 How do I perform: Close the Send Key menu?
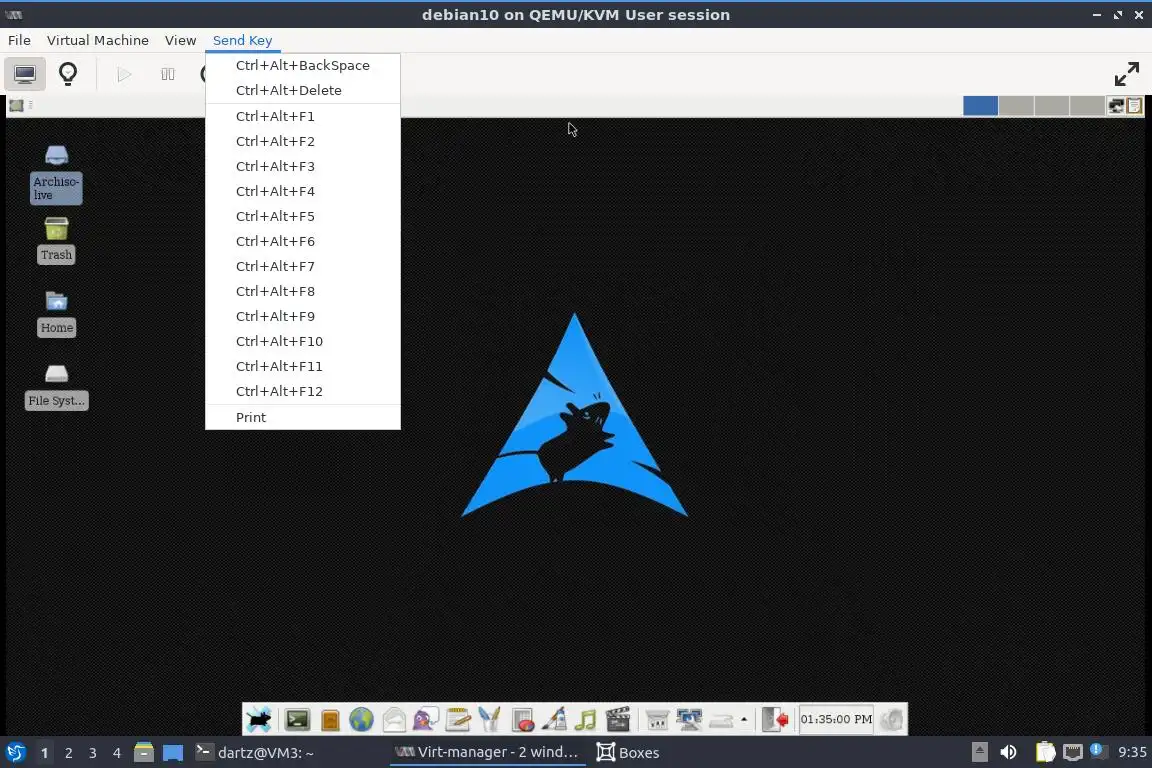[x=242, y=40]
